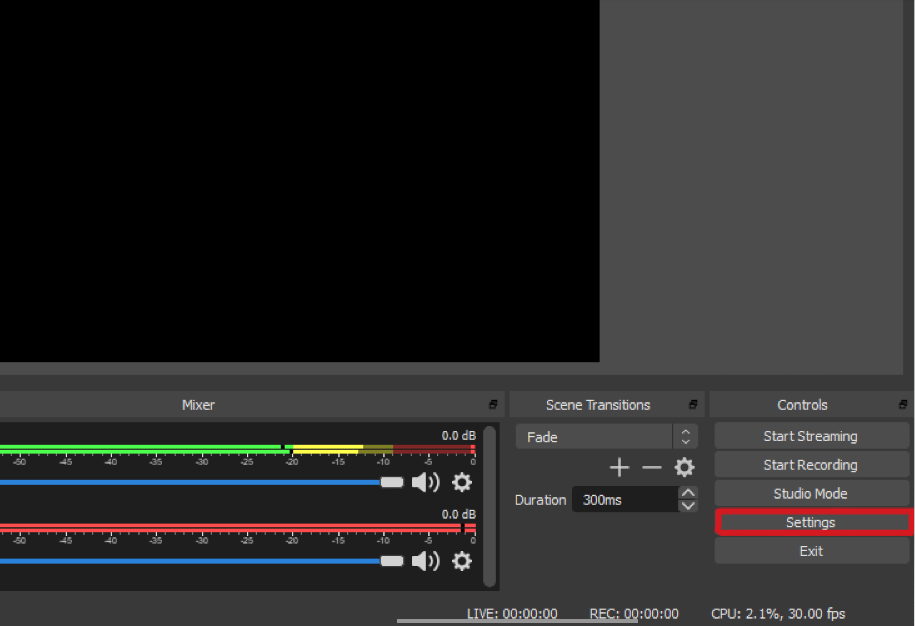Screen dimensions: 915x626
Task: Click Start Streaming button
Action: click(x=812, y=436)
